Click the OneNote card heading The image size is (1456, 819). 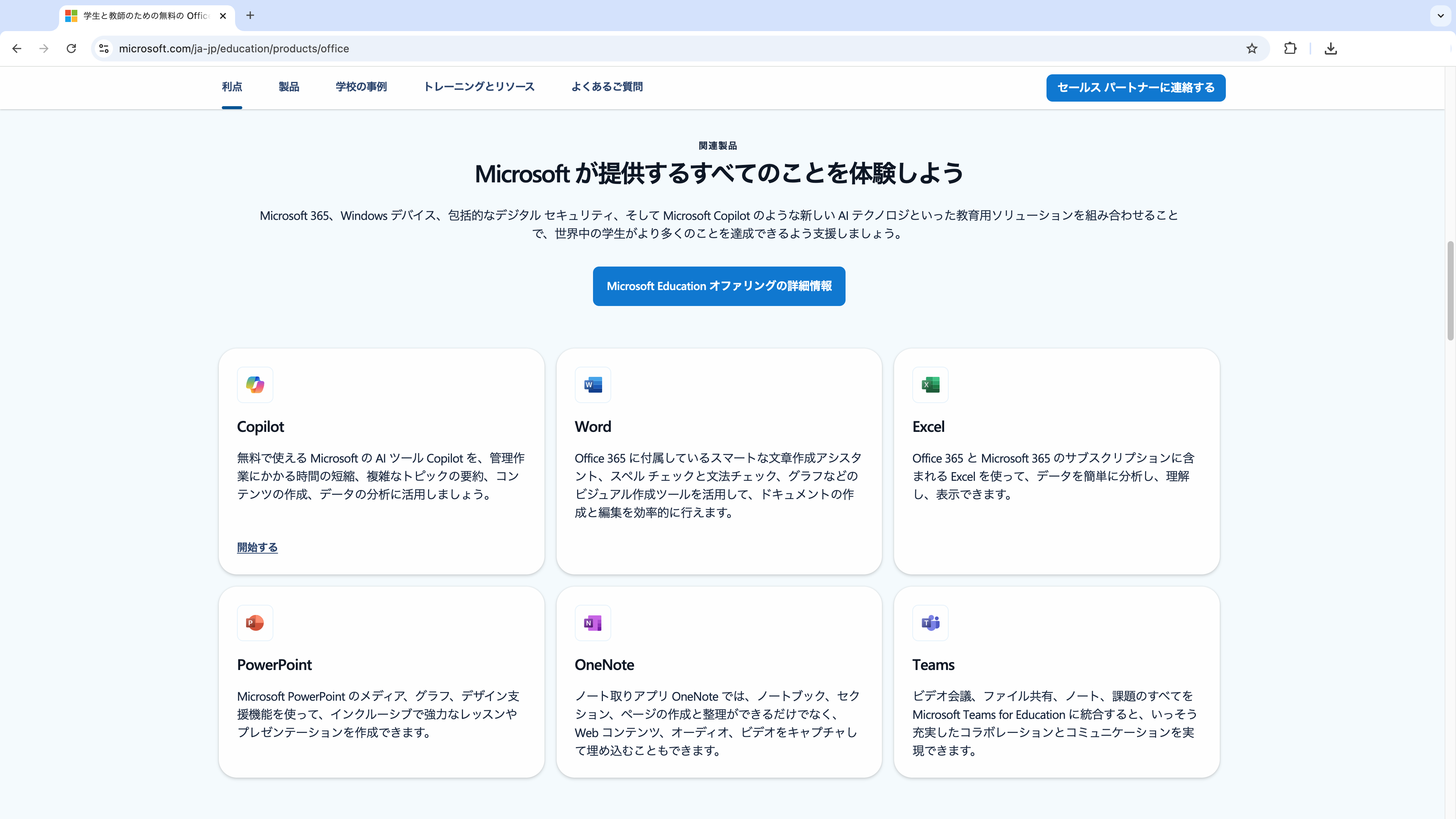pyautogui.click(x=604, y=665)
